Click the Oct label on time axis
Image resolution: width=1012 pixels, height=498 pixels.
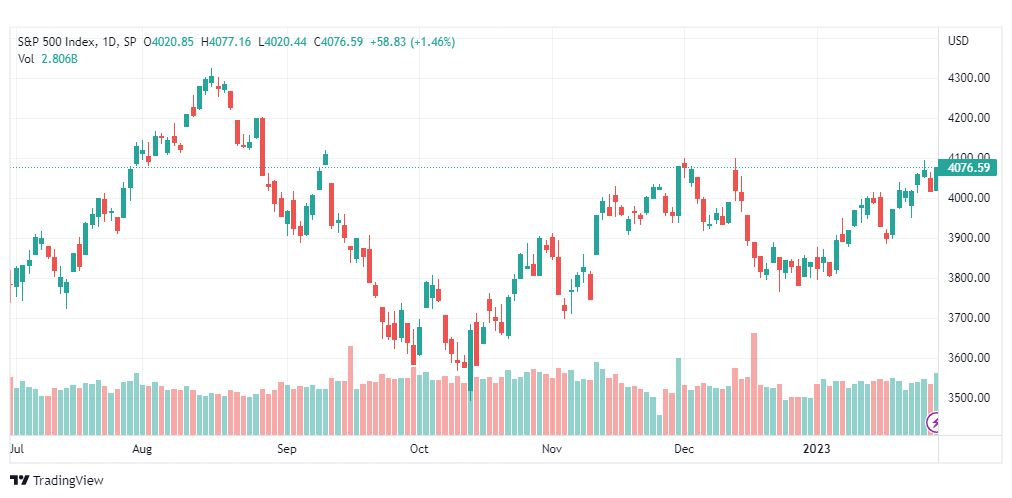419,449
